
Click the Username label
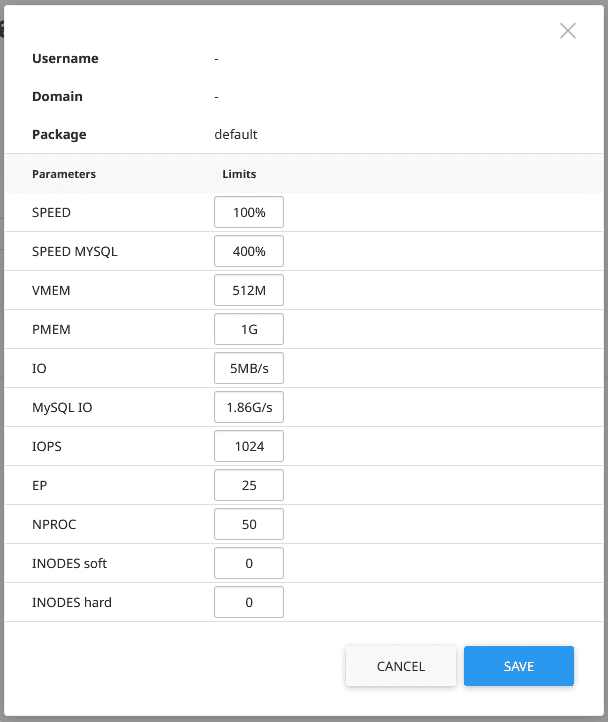65,59
